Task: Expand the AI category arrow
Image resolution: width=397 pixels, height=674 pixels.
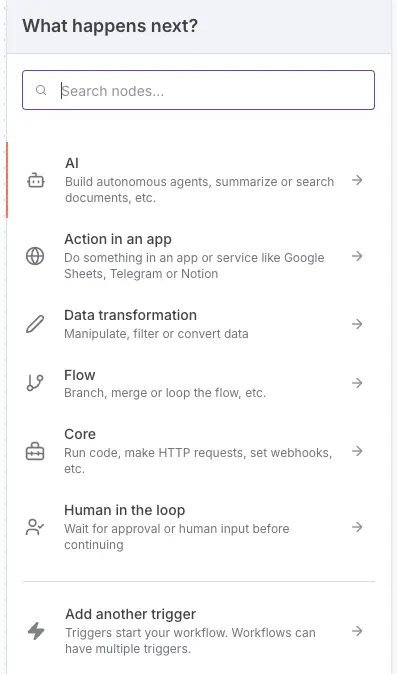Action: tap(357, 180)
